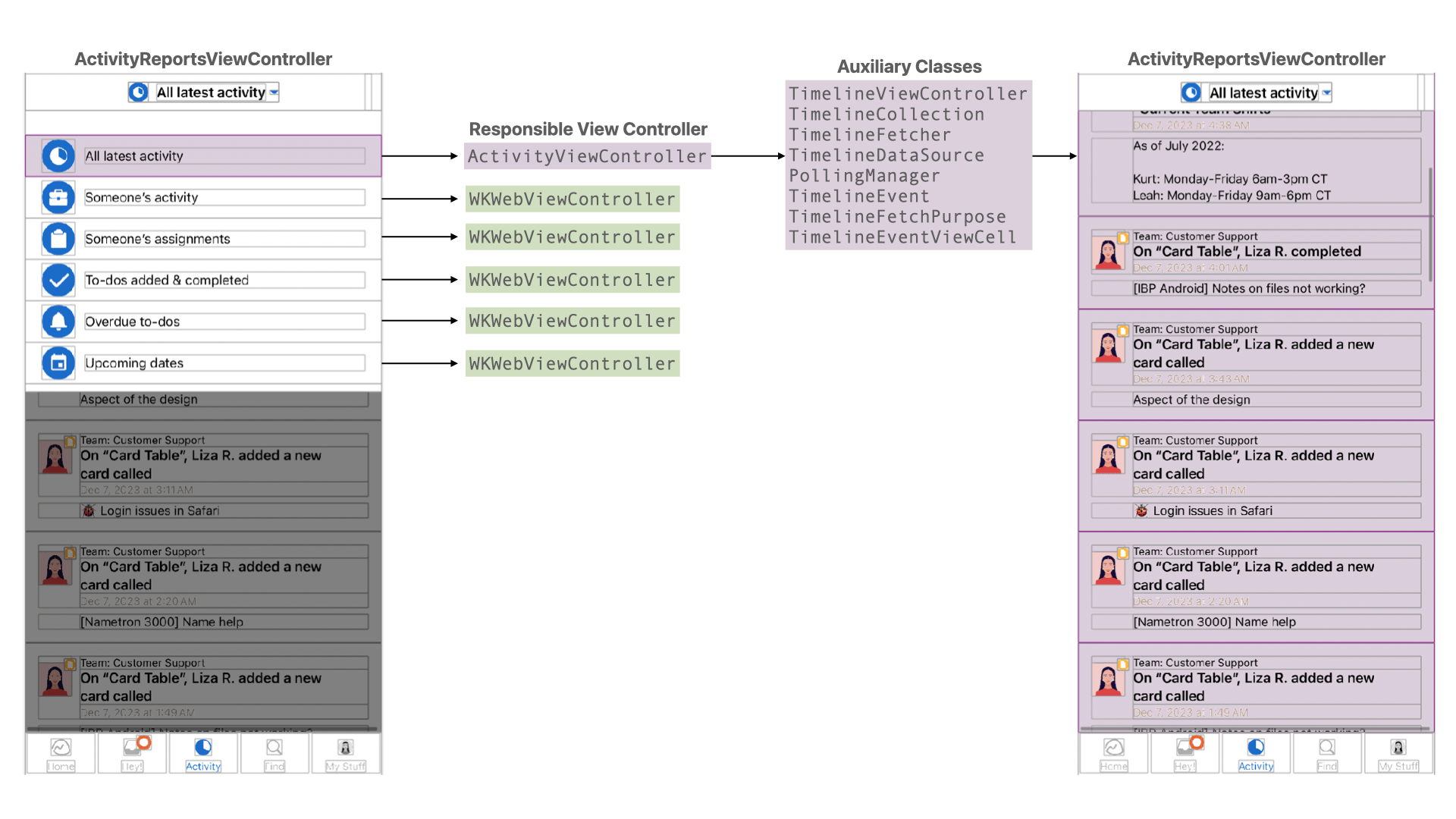Click Liza R.'s avatar on Login issues in Safari card, right screen
The height and width of the screenshot is (819, 1456).
[x=1108, y=457]
